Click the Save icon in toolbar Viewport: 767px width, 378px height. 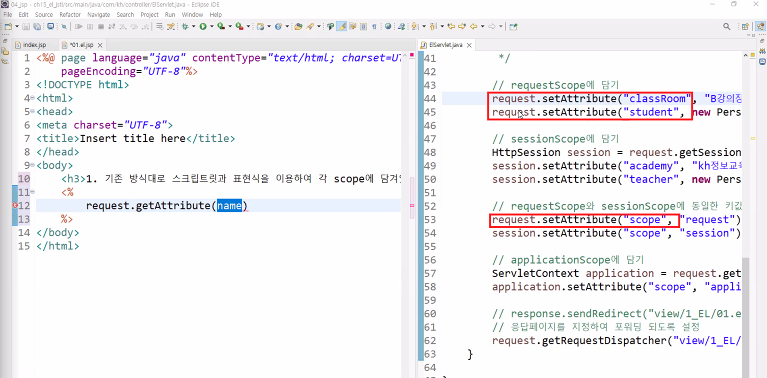pos(26,26)
